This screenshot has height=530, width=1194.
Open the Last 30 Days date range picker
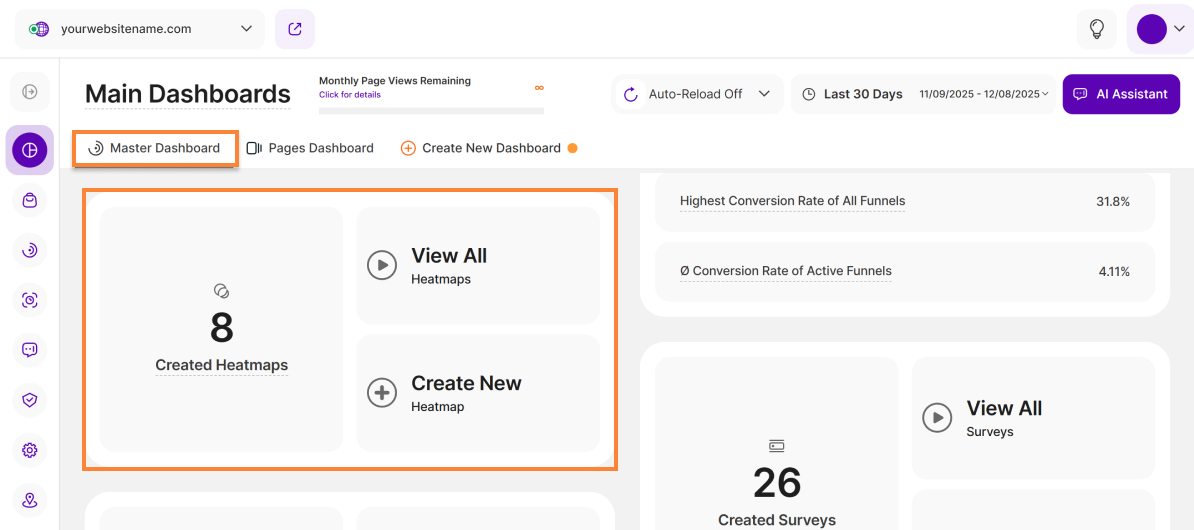(x=924, y=94)
